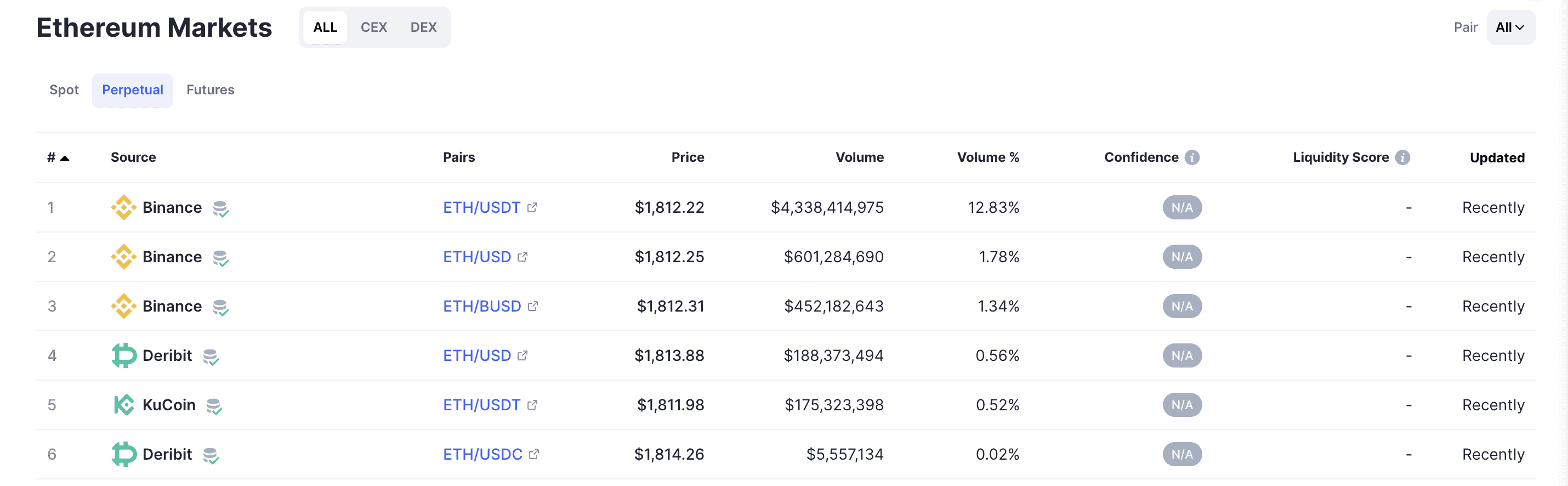The height and width of the screenshot is (486, 1568).
Task: Open the Futures markets tab
Action: (x=210, y=90)
